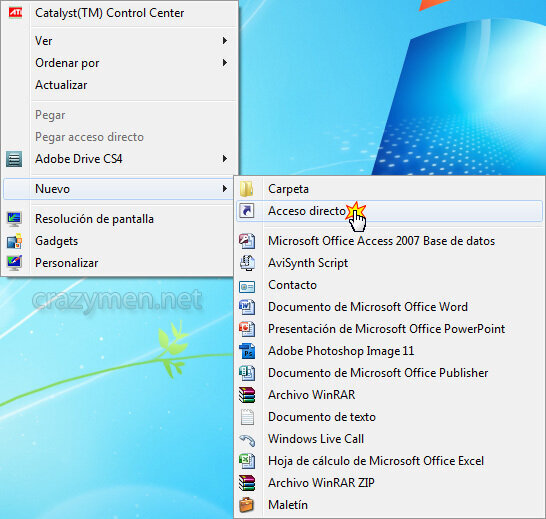The image size is (546, 519).
Task: Create Archivo WinRAR ZIP
Action: pyautogui.click(x=389, y=483)
